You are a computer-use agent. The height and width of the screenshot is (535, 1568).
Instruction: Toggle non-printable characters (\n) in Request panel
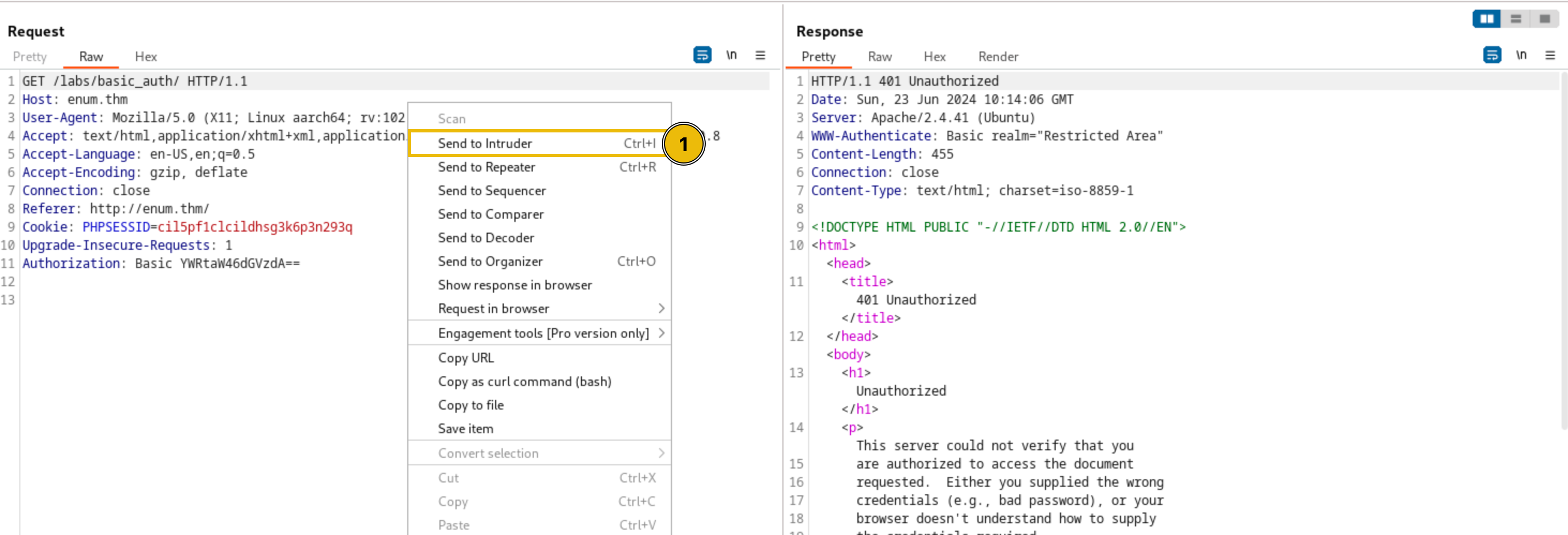pyautogui.click(x=731, y=55)
